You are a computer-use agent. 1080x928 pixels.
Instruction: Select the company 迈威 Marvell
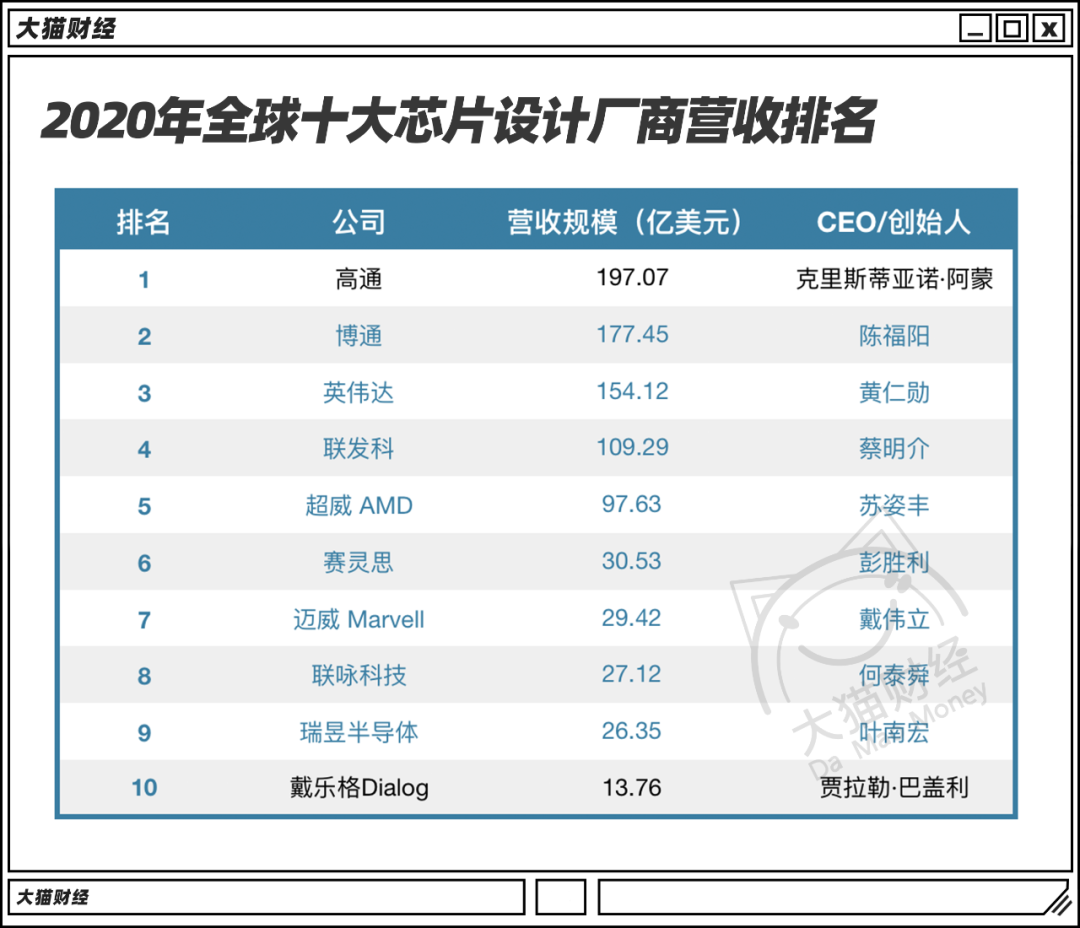coord(359,619)
